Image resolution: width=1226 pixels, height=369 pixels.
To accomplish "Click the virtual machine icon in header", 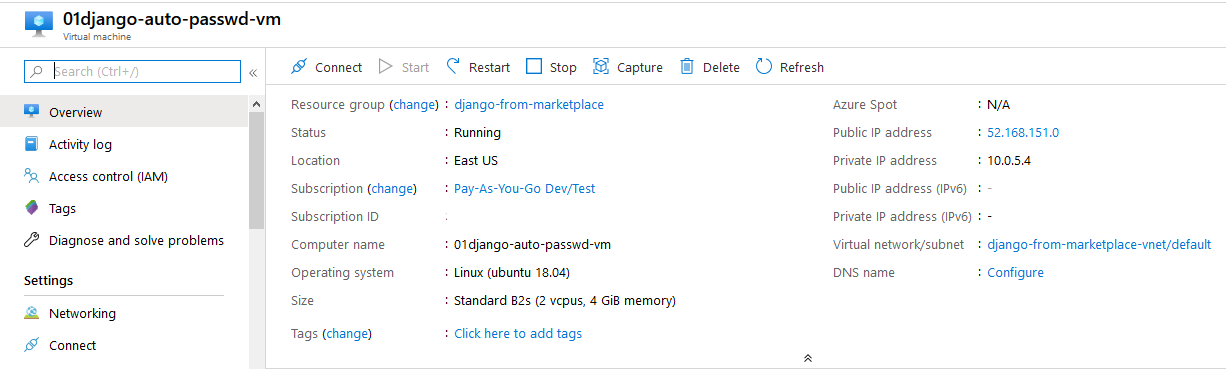I will click(39, 24).
